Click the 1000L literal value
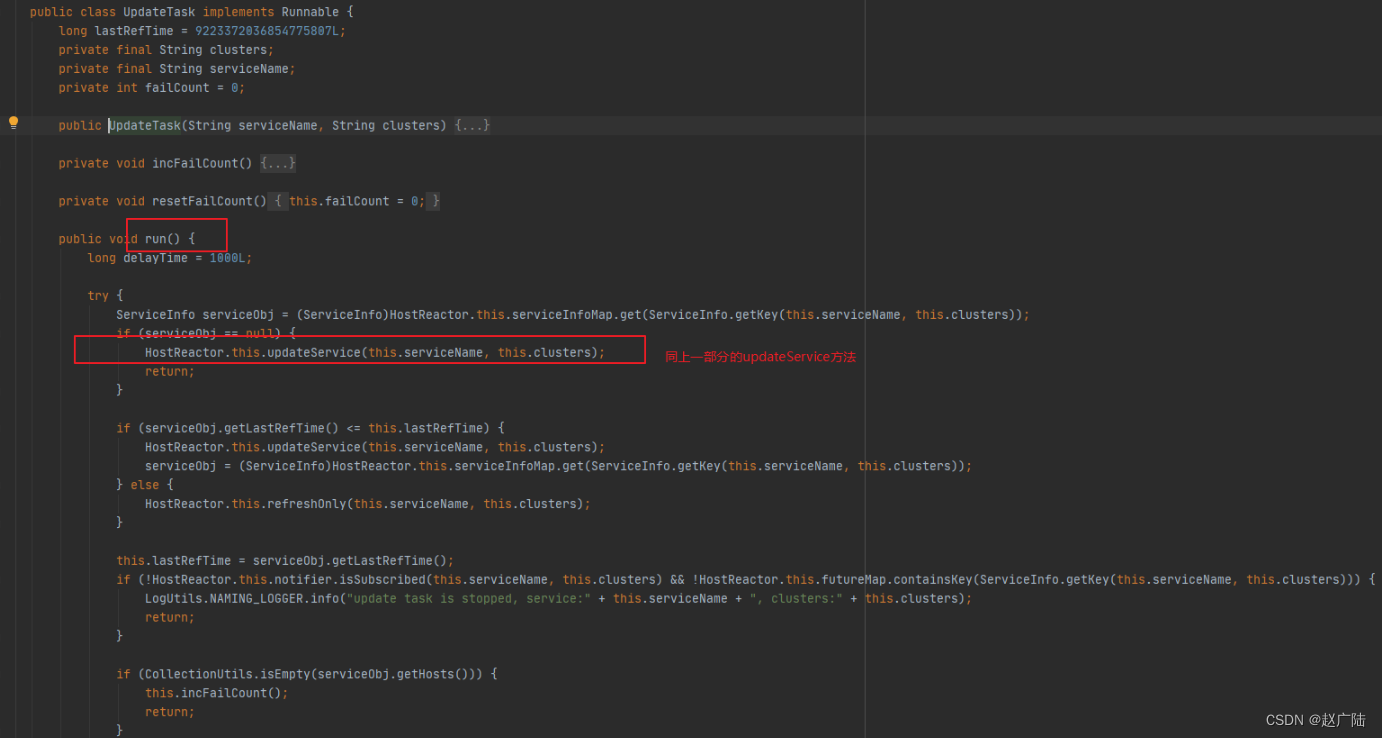The height and width of the screenshot is (738, 1382). (227, 258)
